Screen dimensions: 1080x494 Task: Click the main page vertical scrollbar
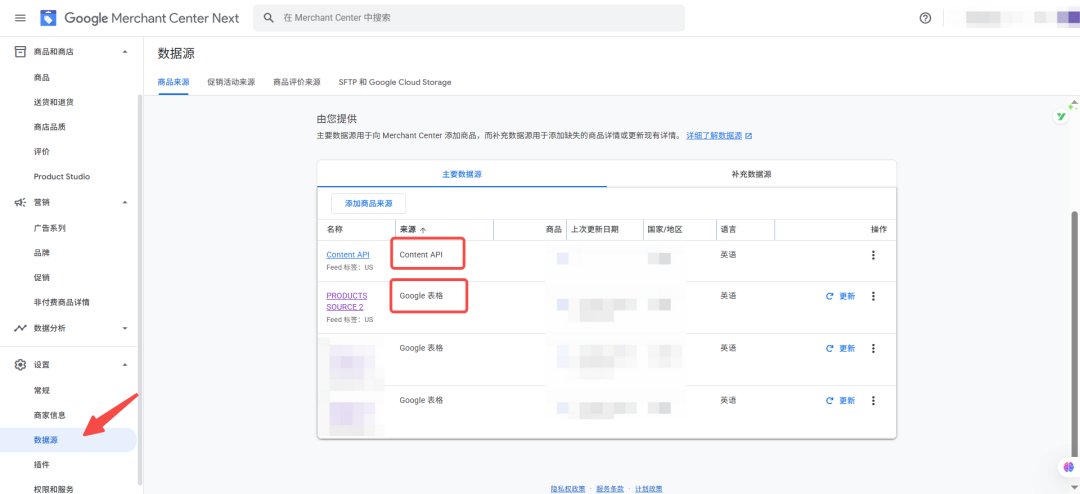click(x=1074, y=331)
